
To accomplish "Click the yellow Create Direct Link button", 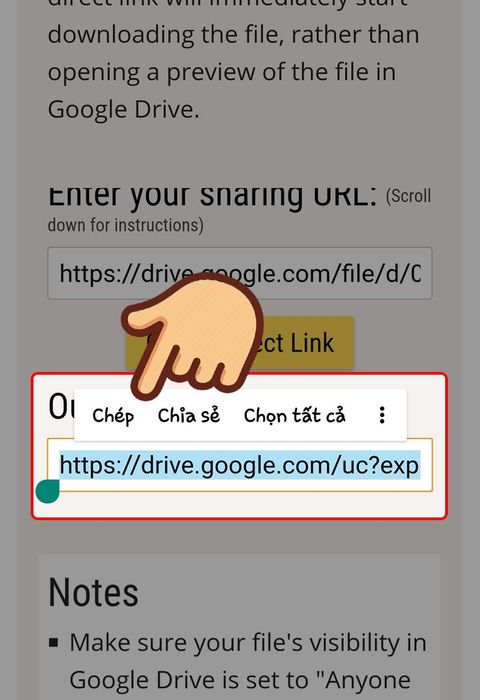I will click(x=240, y=343).
